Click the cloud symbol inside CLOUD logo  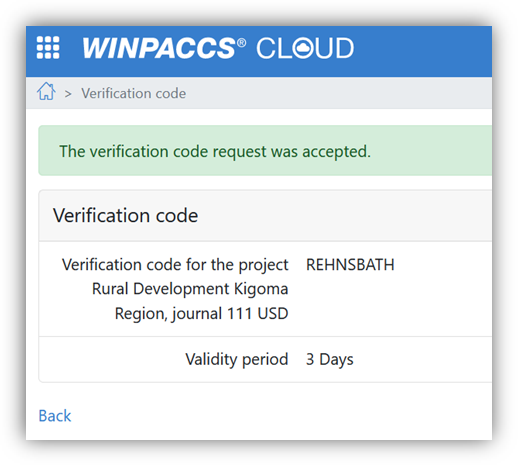[304, 48]
